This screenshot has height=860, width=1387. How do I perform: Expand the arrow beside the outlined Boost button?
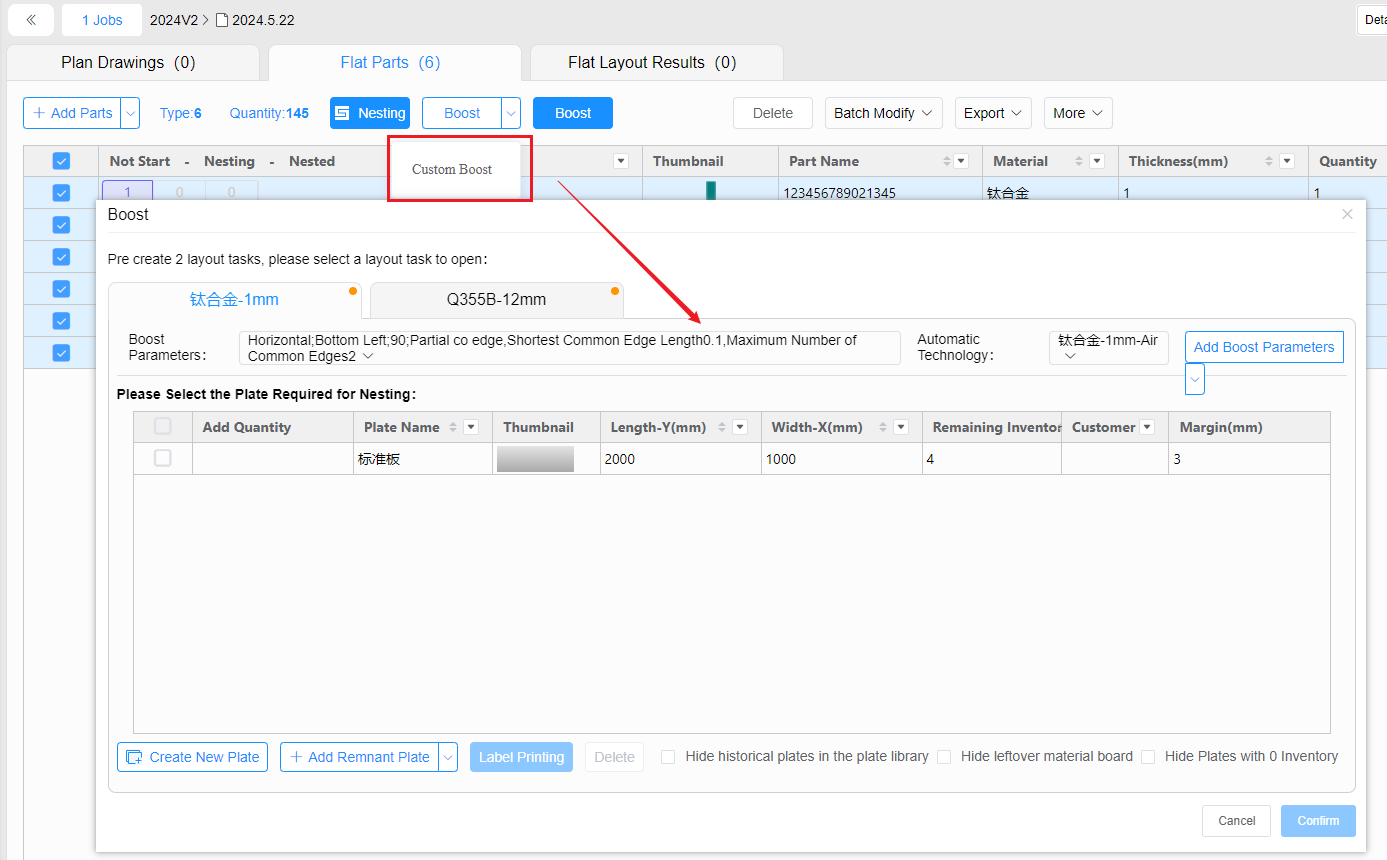point(511,113)
